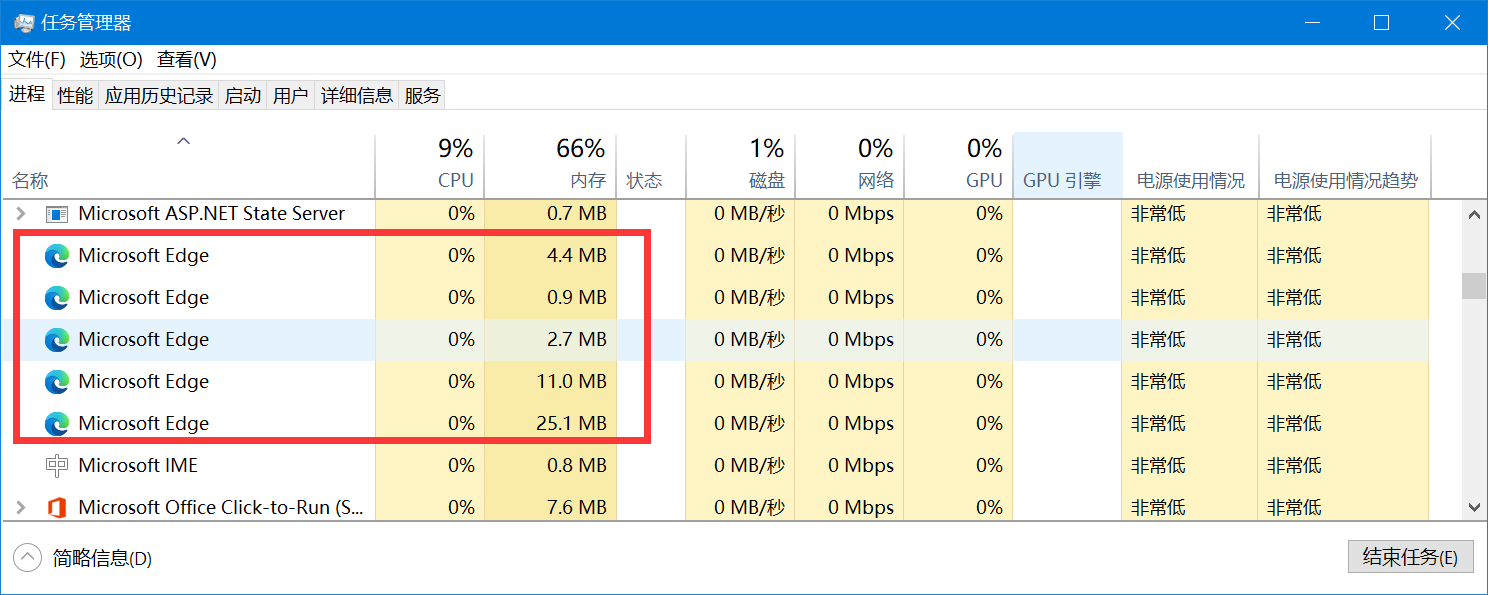Select the Microsoft IME process name
Viewport: 1488px width, 595px height.
pos(138,465)
